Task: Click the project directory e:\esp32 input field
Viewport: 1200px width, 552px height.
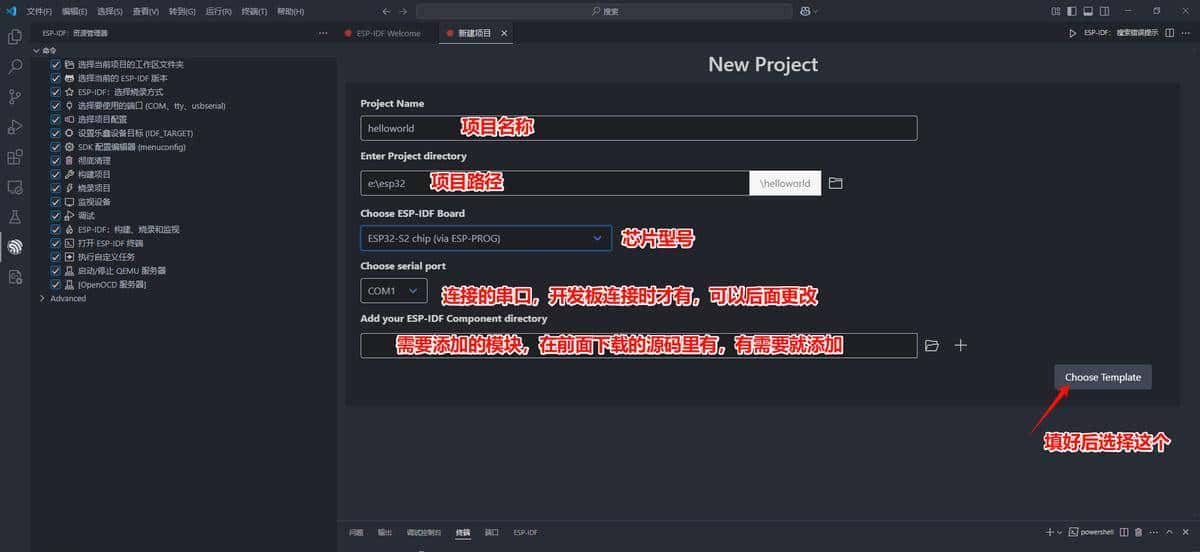Action: coord(555,183)
